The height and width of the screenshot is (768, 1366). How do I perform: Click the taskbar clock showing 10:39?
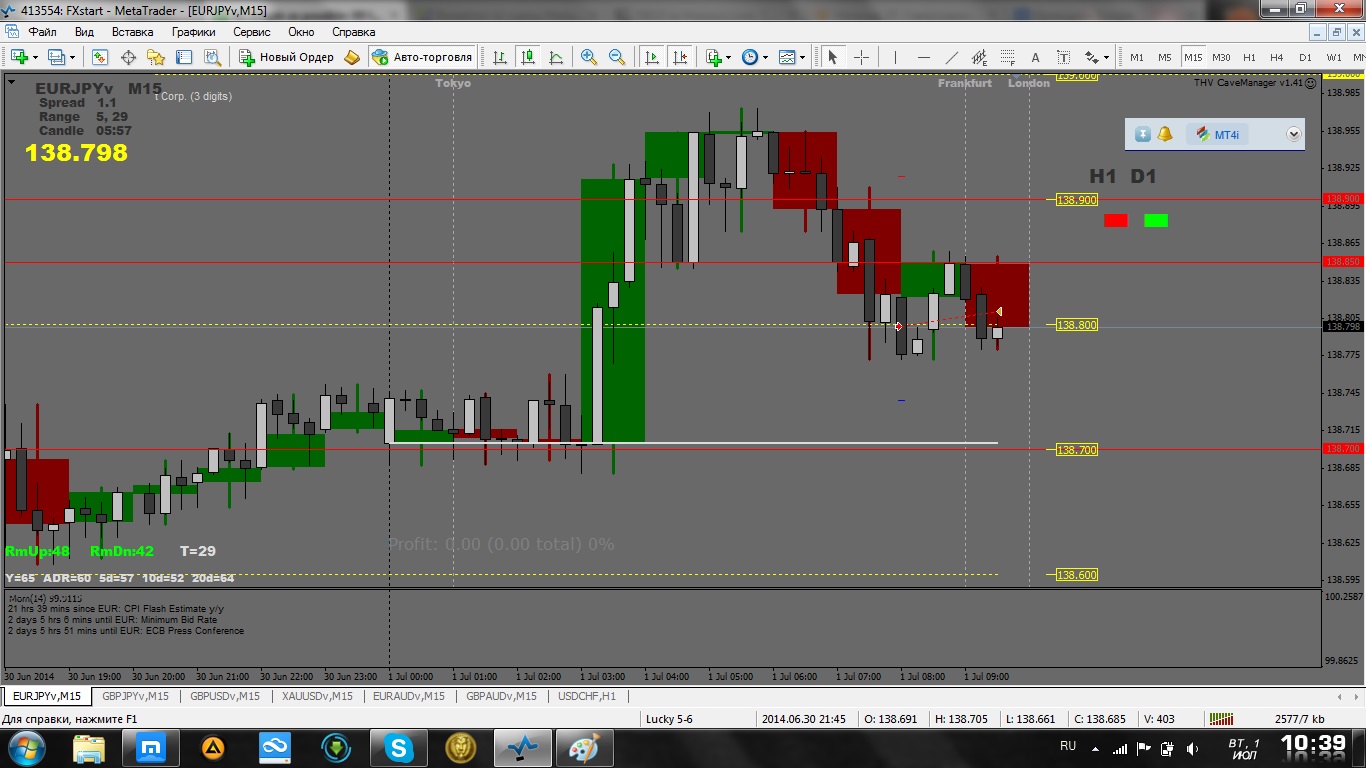point(1312,744)
